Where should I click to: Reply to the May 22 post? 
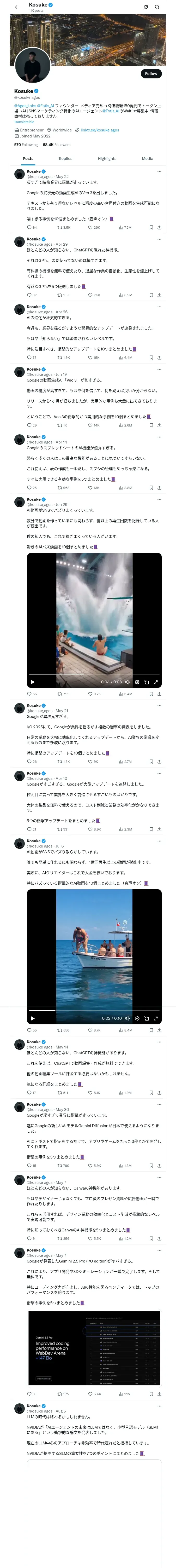pos(29,228)
